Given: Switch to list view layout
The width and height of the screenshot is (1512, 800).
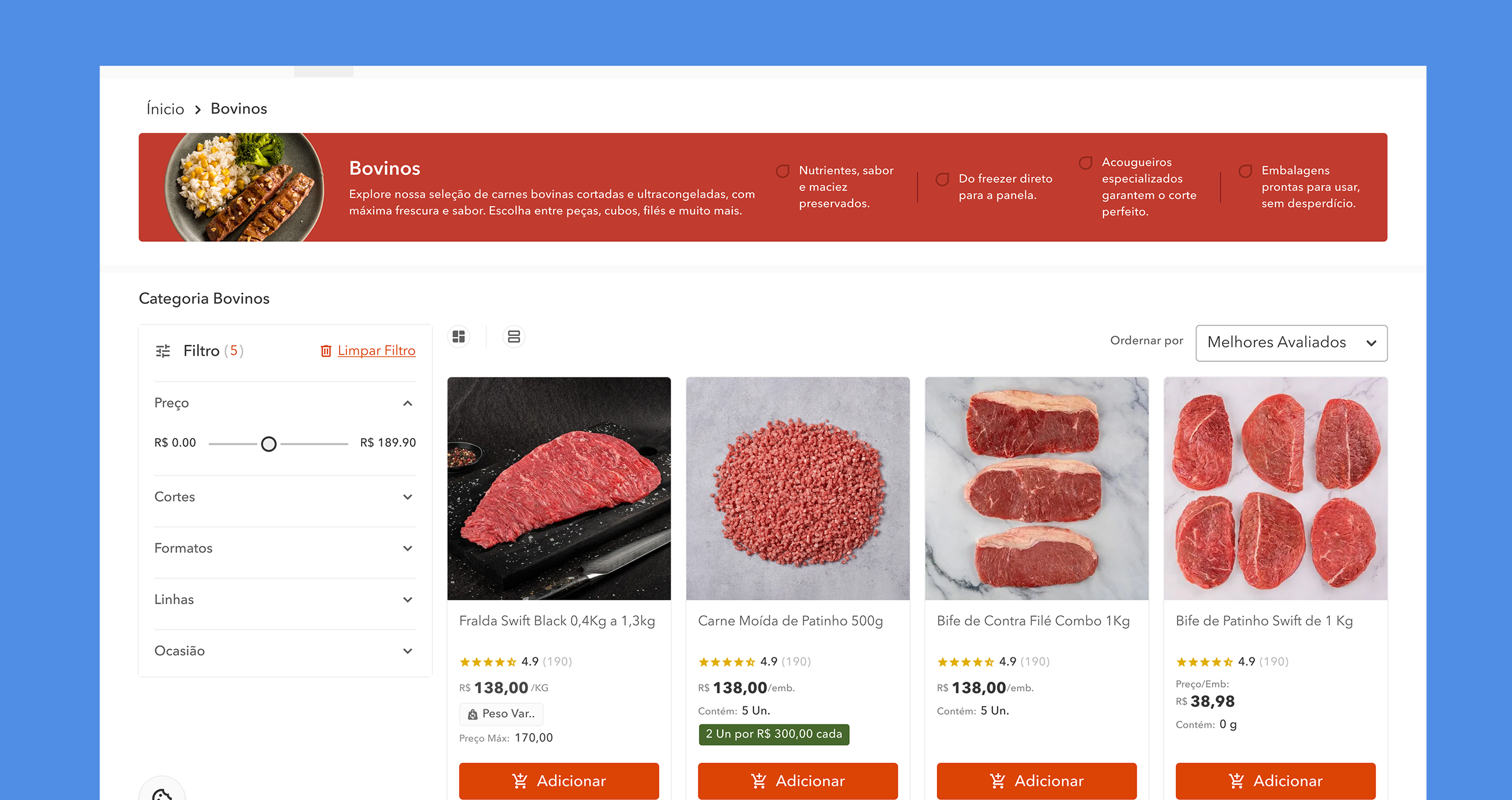Looking at the screenshot, I should click(x=513, y=337).
